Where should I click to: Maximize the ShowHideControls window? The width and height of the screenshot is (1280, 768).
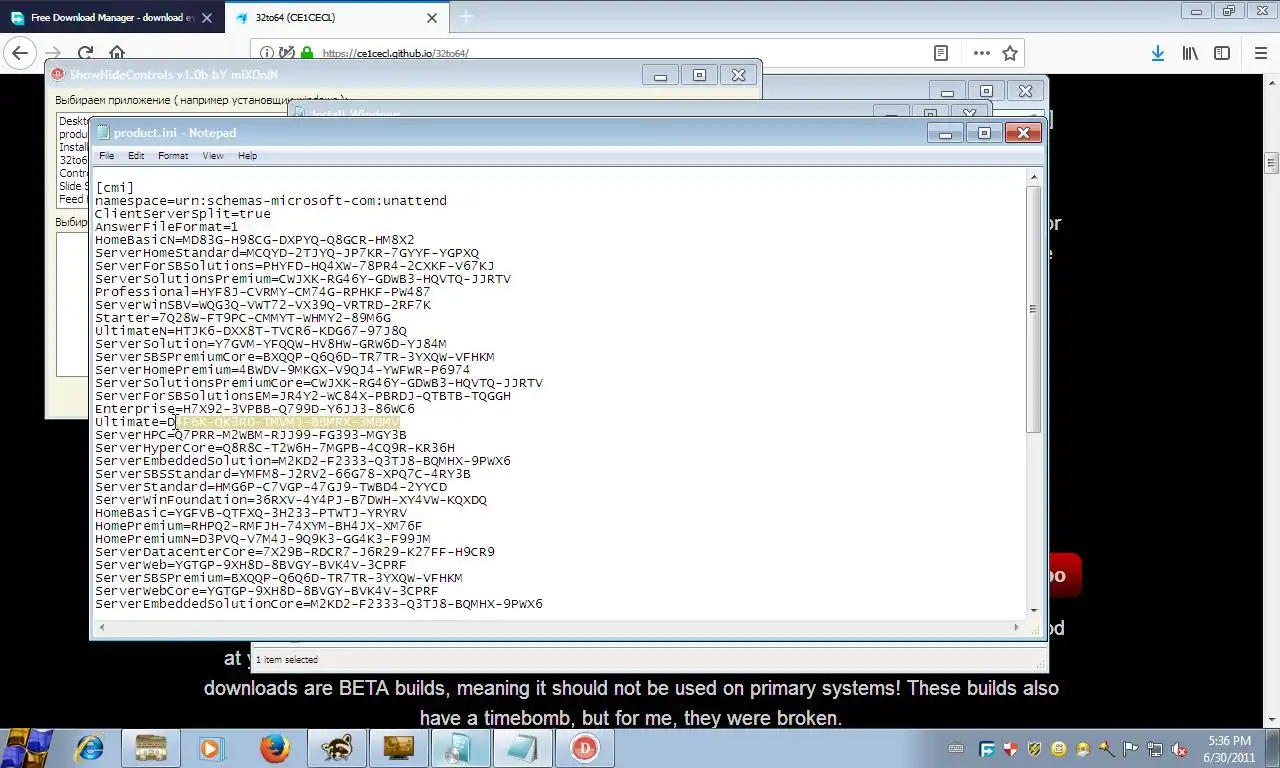(699, 75)
